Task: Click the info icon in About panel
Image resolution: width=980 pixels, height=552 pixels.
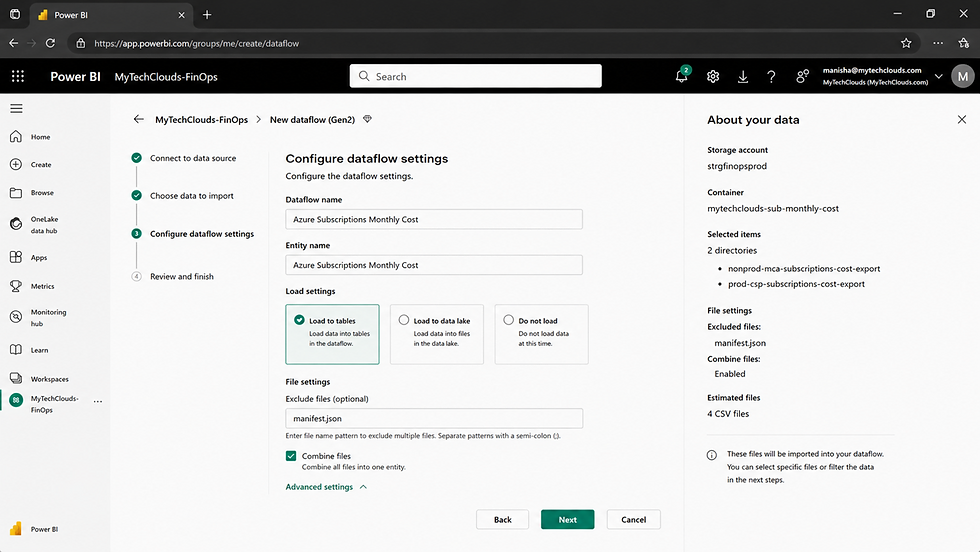Action: point(711,455)
